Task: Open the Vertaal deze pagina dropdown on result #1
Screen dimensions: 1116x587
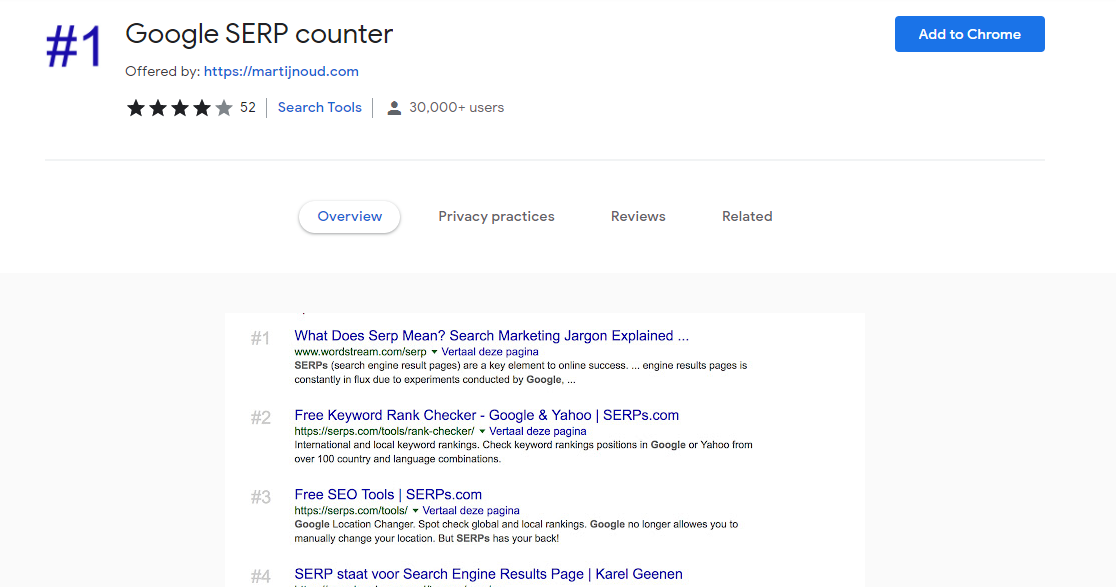Action: [x=489, y=351]
